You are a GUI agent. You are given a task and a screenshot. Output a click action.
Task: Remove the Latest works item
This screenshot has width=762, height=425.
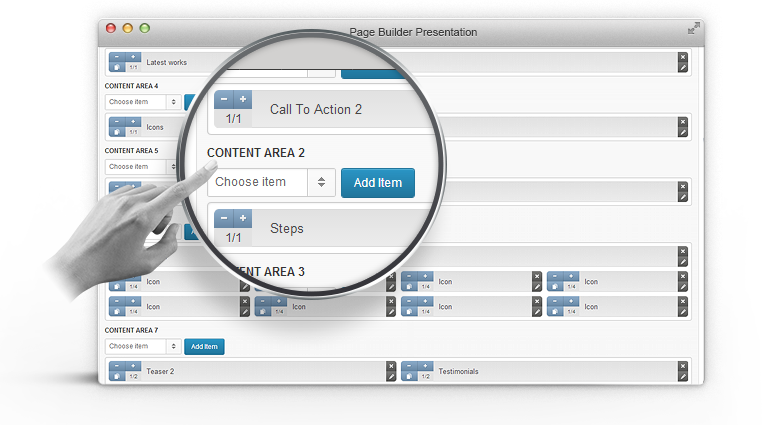683,57
